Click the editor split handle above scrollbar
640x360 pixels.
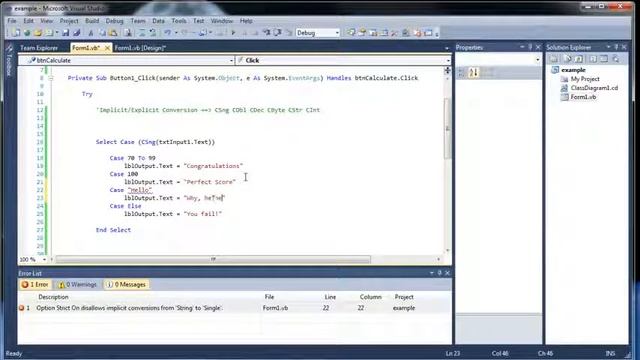[447, 70]
